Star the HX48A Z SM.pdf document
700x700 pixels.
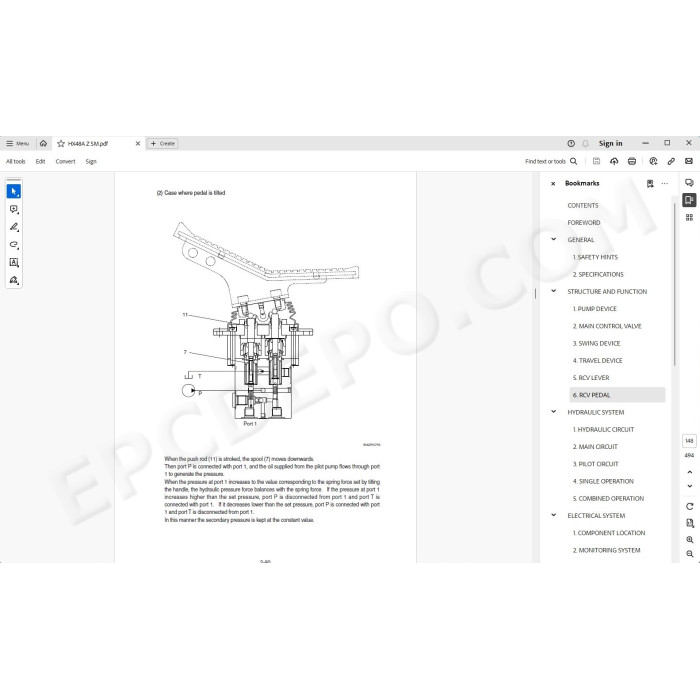coord(61,143)
